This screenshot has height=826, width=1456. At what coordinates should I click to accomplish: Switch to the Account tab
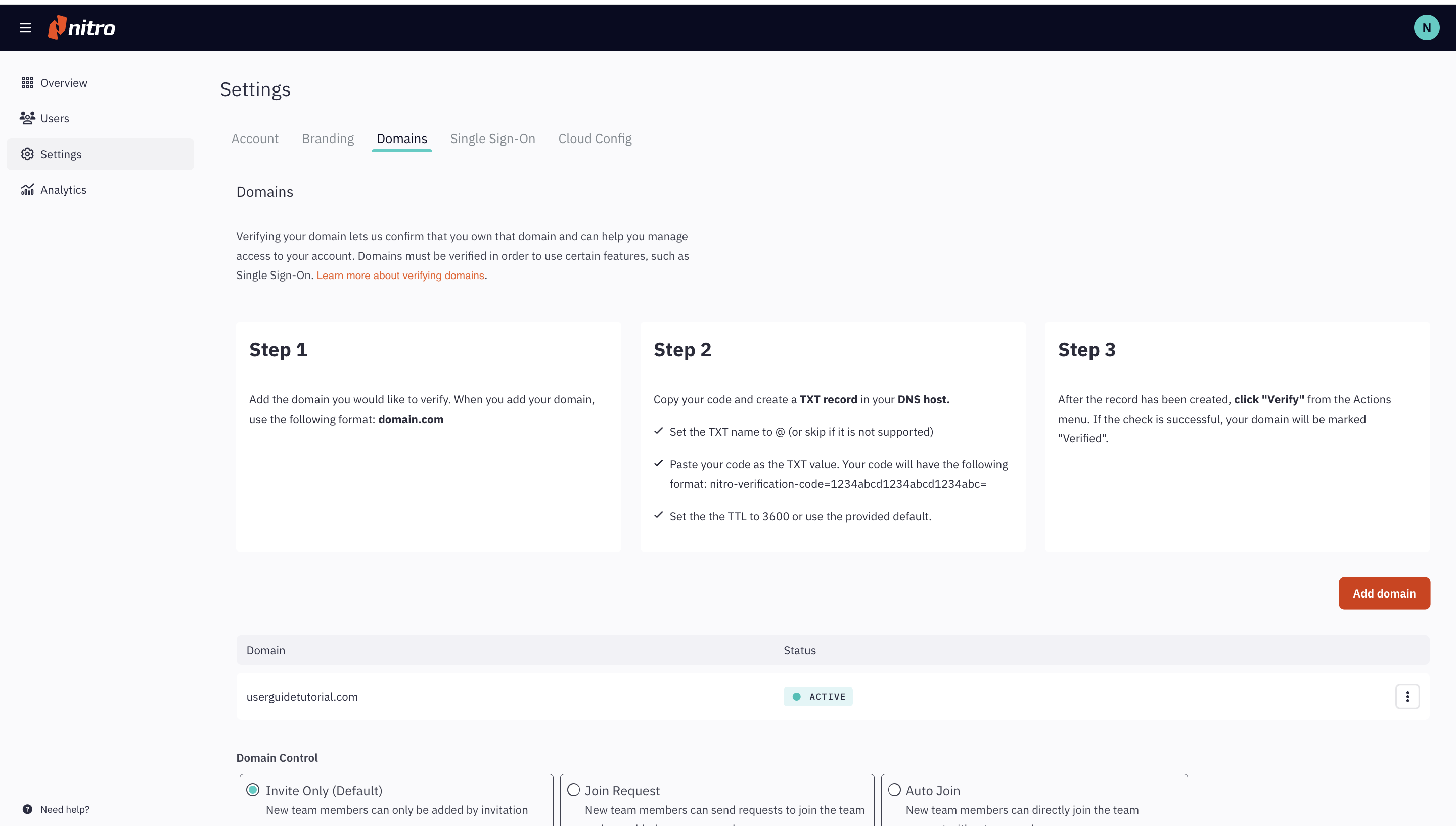coord(255,139)
